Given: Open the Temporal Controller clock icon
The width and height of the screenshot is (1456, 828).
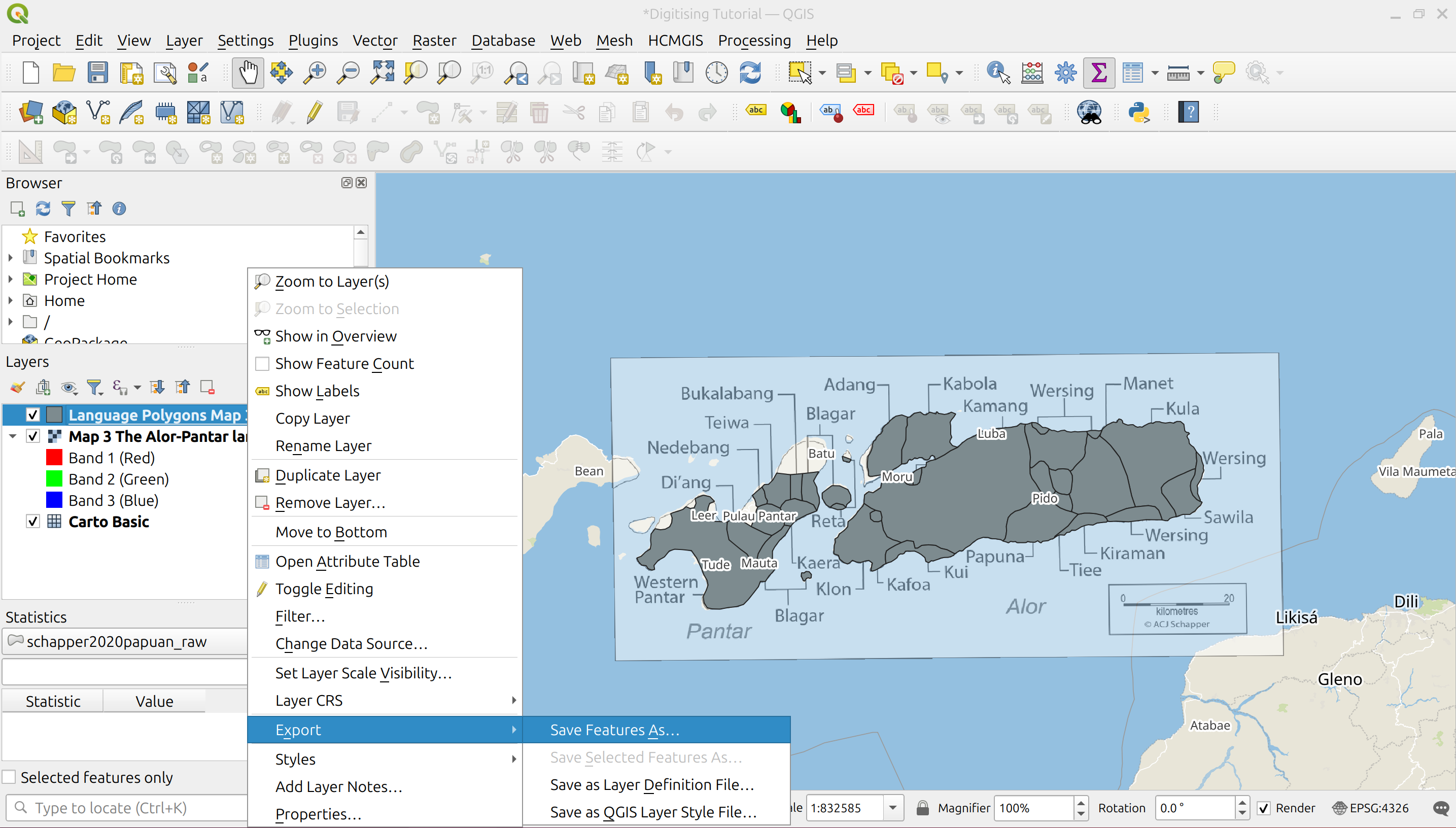Looking at the screenshot, I should coord(716,72).
